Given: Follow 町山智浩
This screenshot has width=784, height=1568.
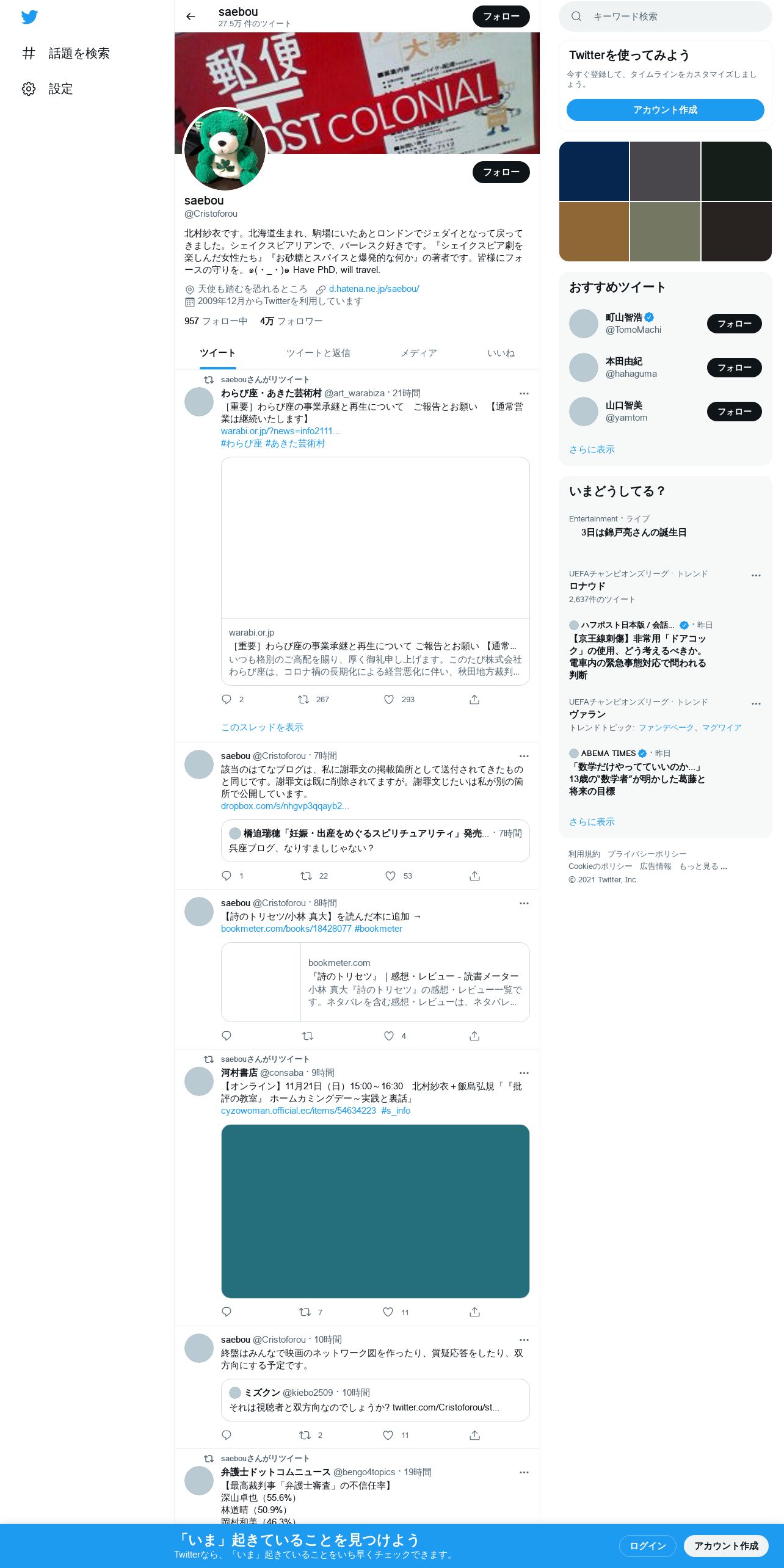Looking at the screenshot, I should point(735,324).
